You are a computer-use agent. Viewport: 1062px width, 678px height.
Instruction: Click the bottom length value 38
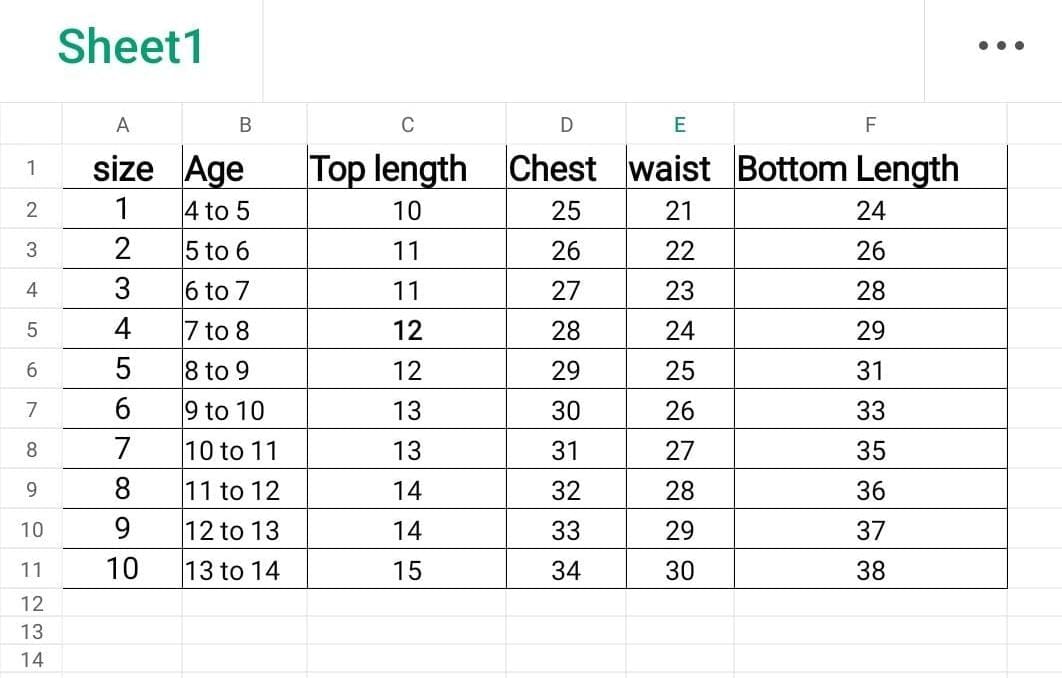(x=870, y=570)
